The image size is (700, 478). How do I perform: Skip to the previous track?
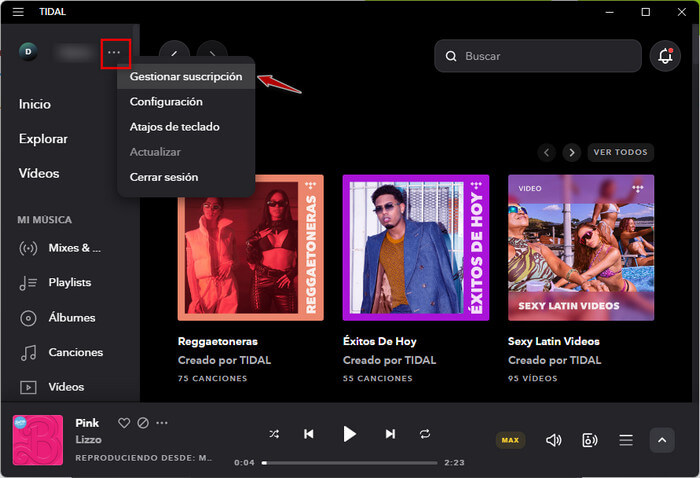coord(308,434)
